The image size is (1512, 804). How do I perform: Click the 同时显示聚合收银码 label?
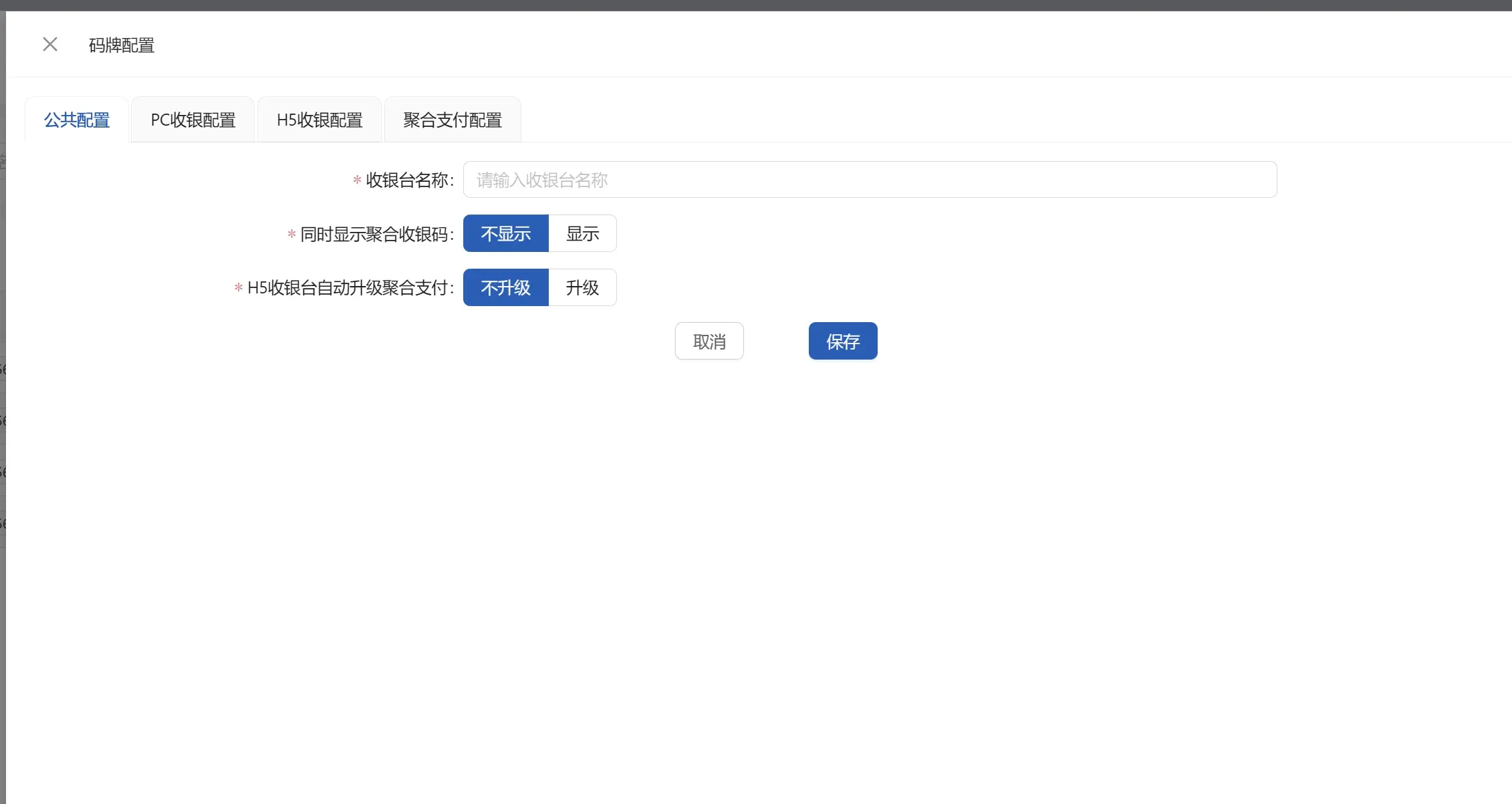coord(374,235)
